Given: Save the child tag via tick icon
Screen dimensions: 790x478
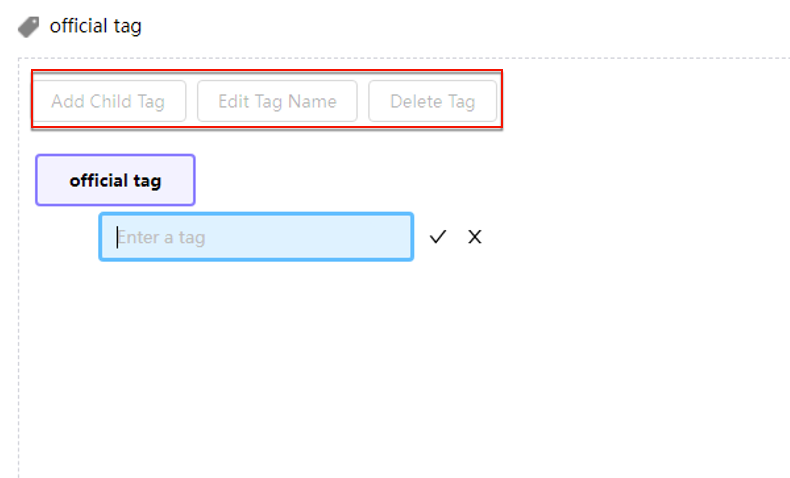Looking at the screenshot, I should [x=438, y=237].
